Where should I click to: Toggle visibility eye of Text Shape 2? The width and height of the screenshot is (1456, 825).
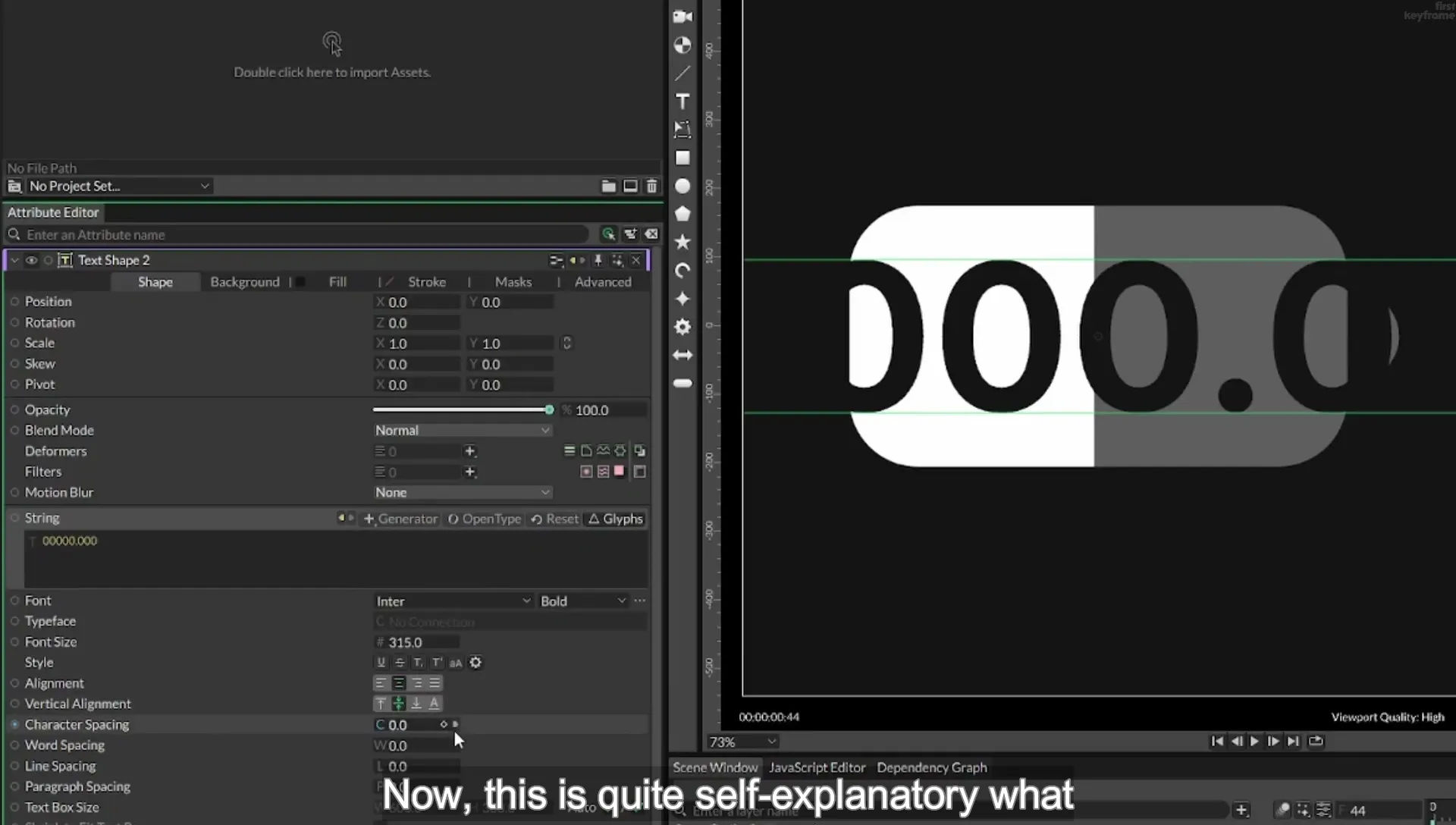31,260
